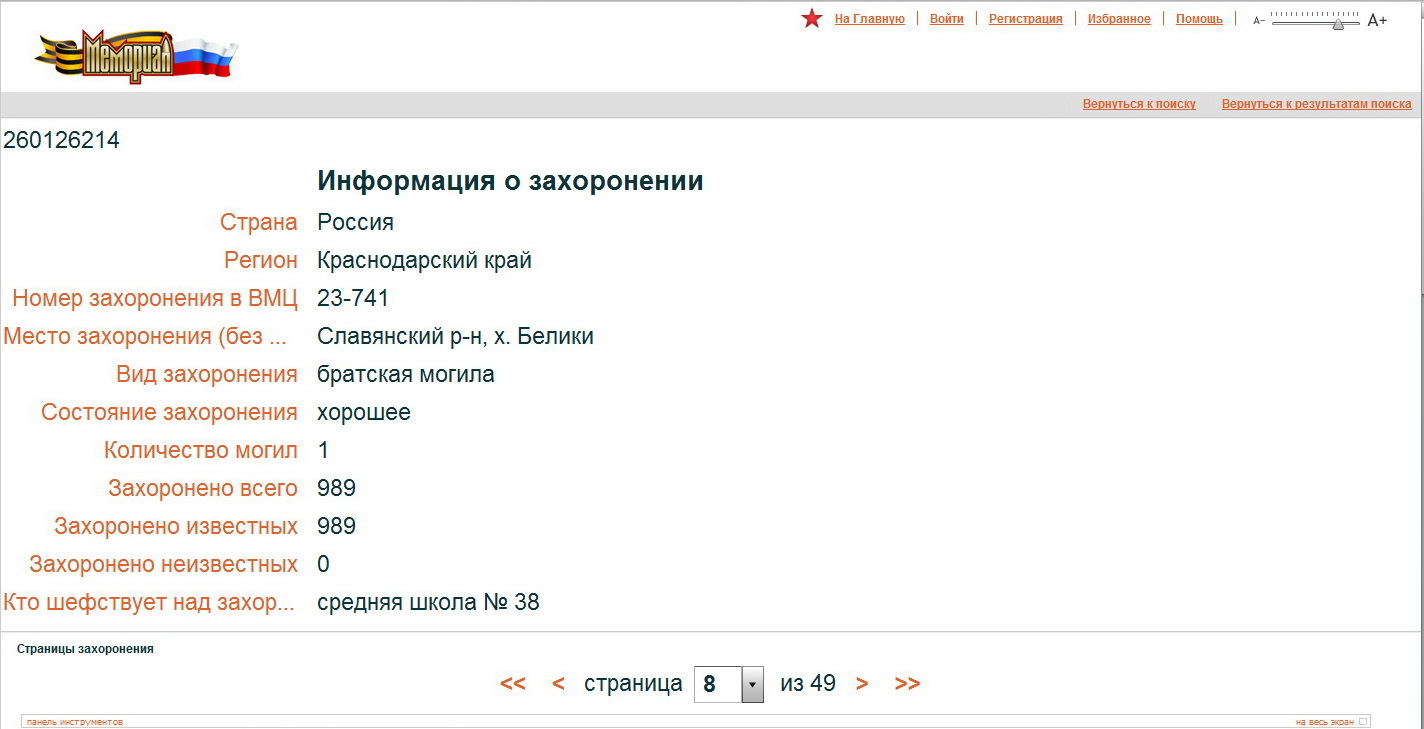Go to previous page with < arrow
Screen dimensions: 1424x729
(558, 684)
